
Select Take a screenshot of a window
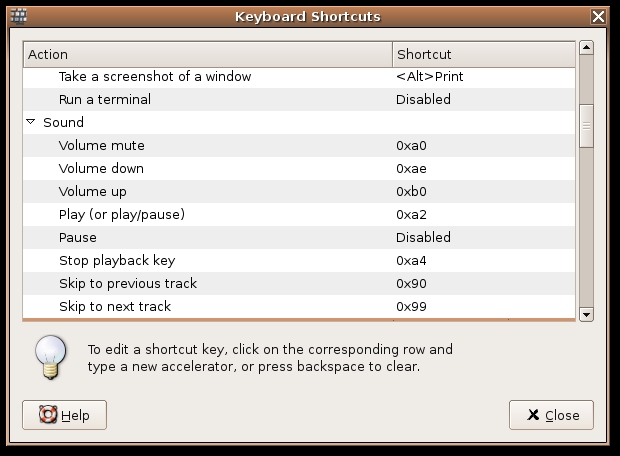154,76
